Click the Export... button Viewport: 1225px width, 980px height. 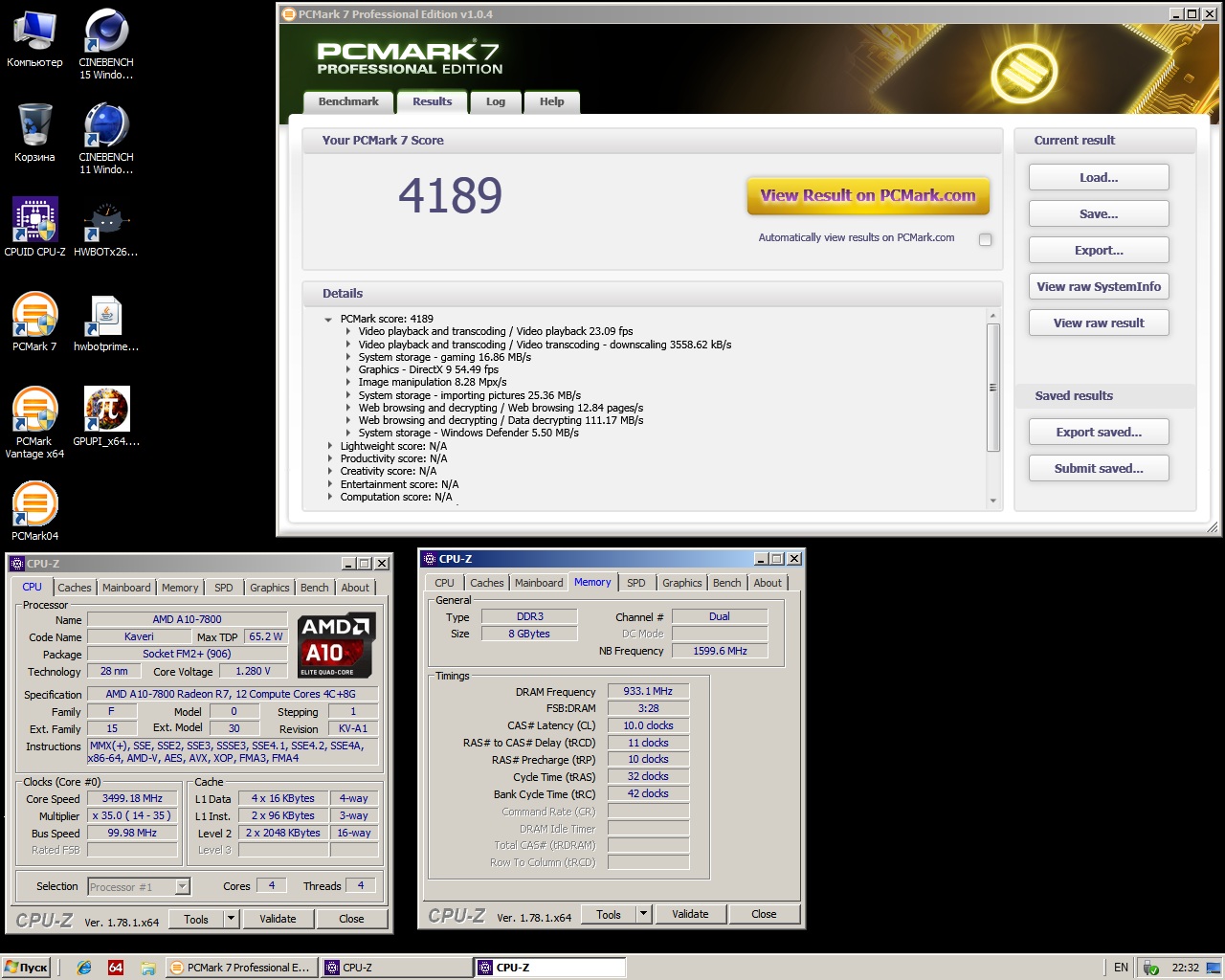pyautogui.click(x=1099, y=251)
